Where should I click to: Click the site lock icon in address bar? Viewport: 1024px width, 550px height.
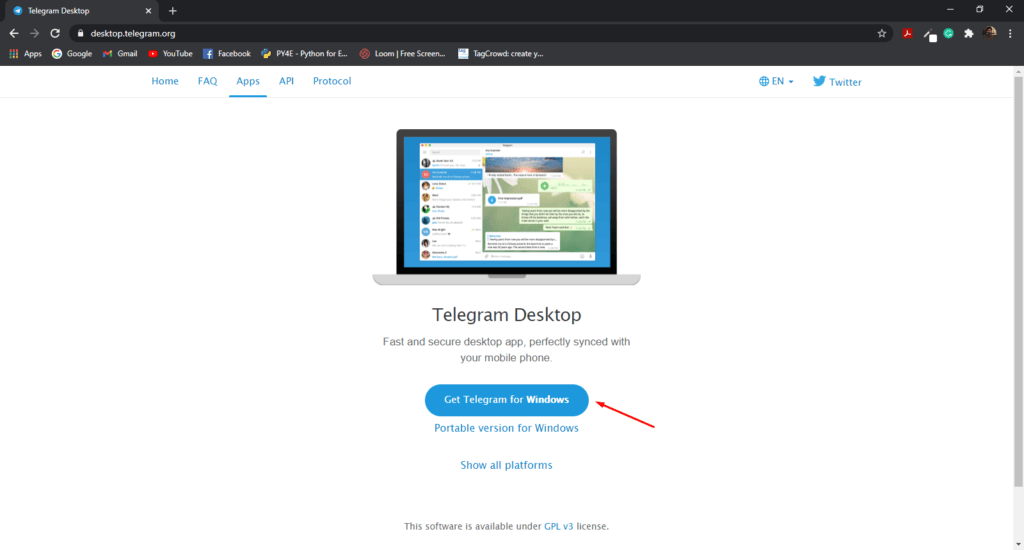pos(79,33)
